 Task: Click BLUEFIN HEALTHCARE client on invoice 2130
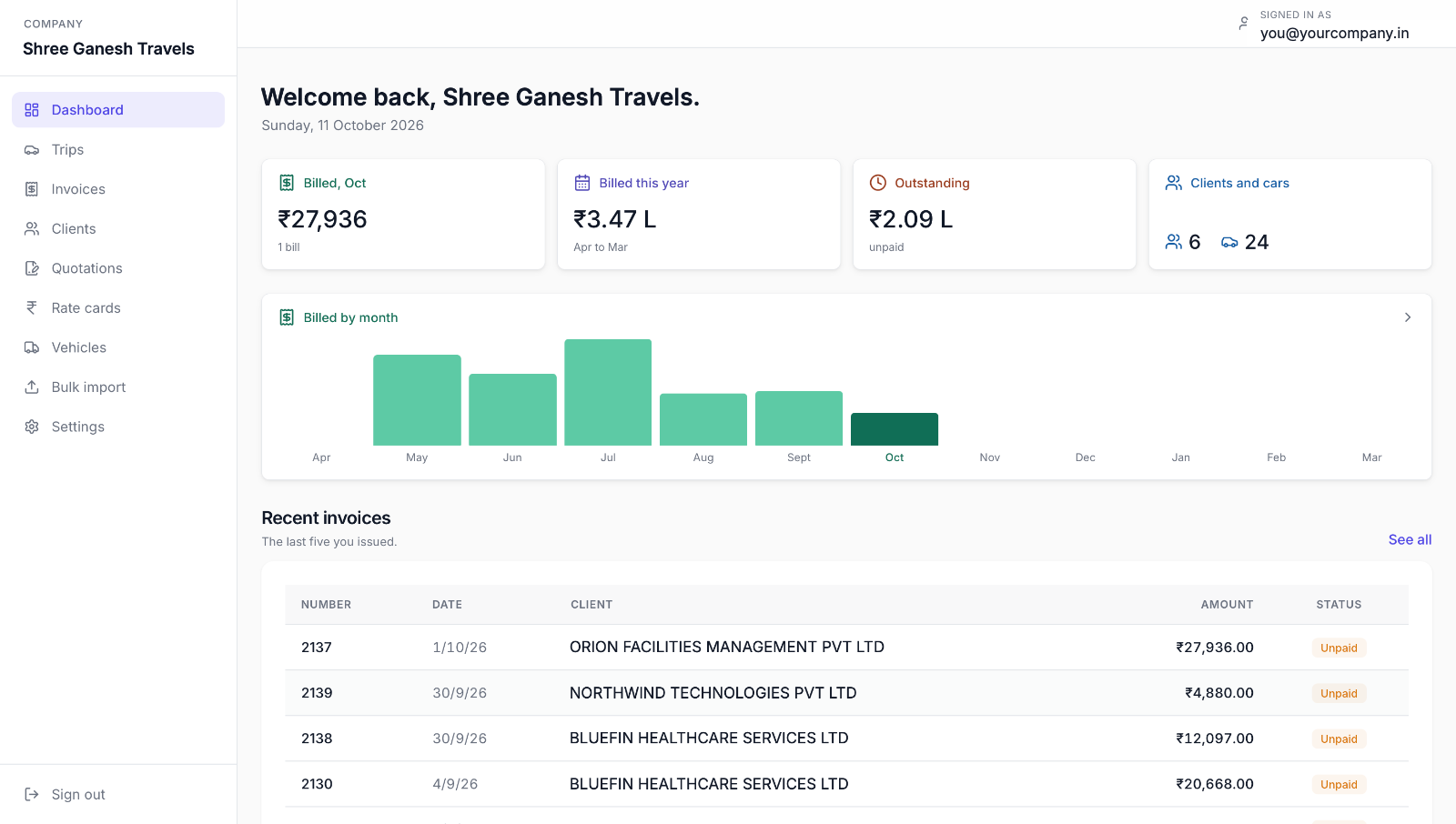tap(709, 784)
